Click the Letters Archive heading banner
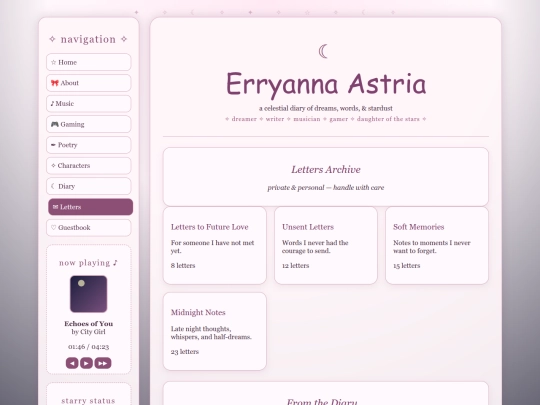The image size is (540, 405). (326, 177)
